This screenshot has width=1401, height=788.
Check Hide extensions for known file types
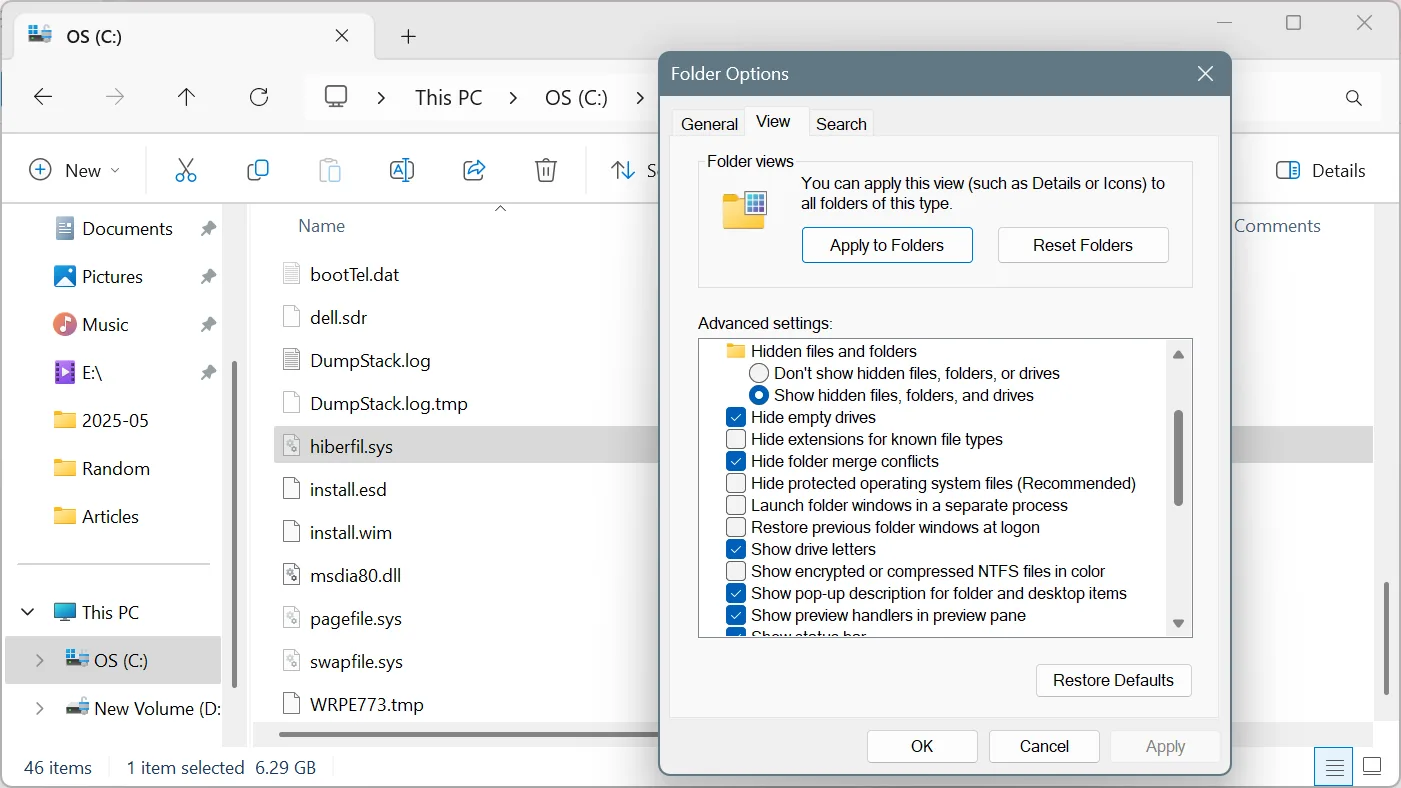[x=736, y=439]
